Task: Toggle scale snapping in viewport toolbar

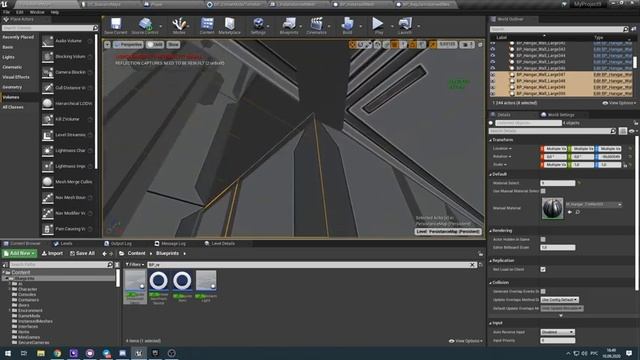Action: click(x=433, y=44)
